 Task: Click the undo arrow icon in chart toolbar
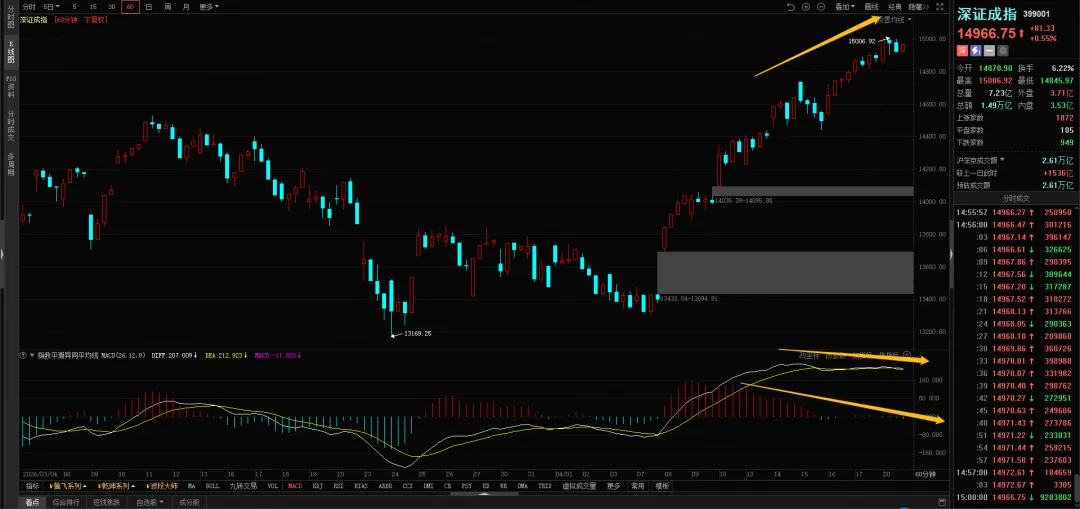coord(791,6)
